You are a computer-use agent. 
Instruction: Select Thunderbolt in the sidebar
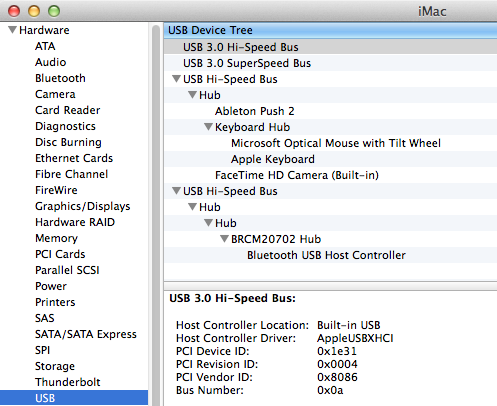68,382
